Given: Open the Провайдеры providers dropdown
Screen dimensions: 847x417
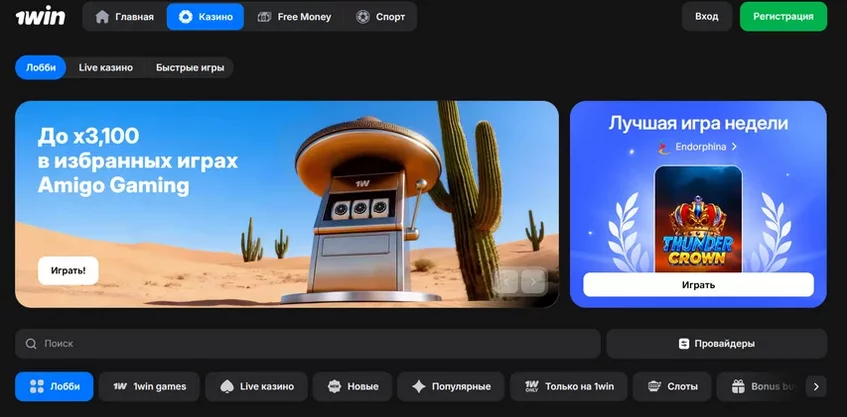Looking at the screenshot, I should coord(716,344).
